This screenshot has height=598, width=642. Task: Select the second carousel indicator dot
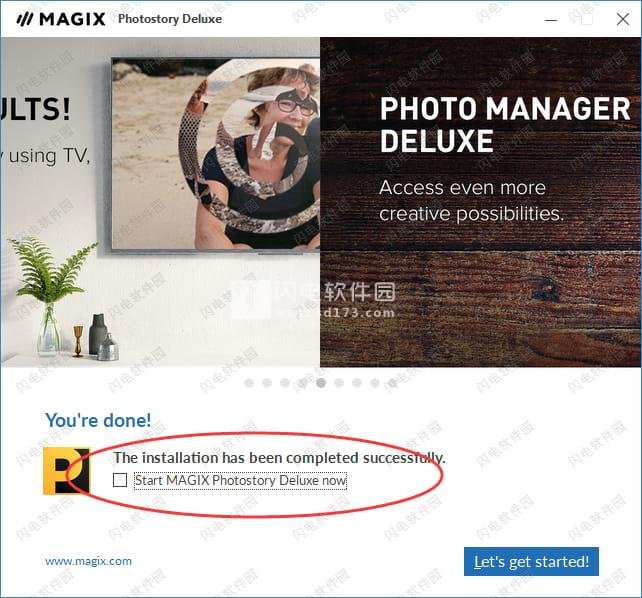coord(267,383)
